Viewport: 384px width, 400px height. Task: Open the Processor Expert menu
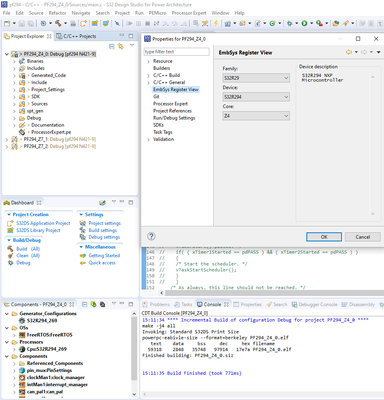click(189, 13)
